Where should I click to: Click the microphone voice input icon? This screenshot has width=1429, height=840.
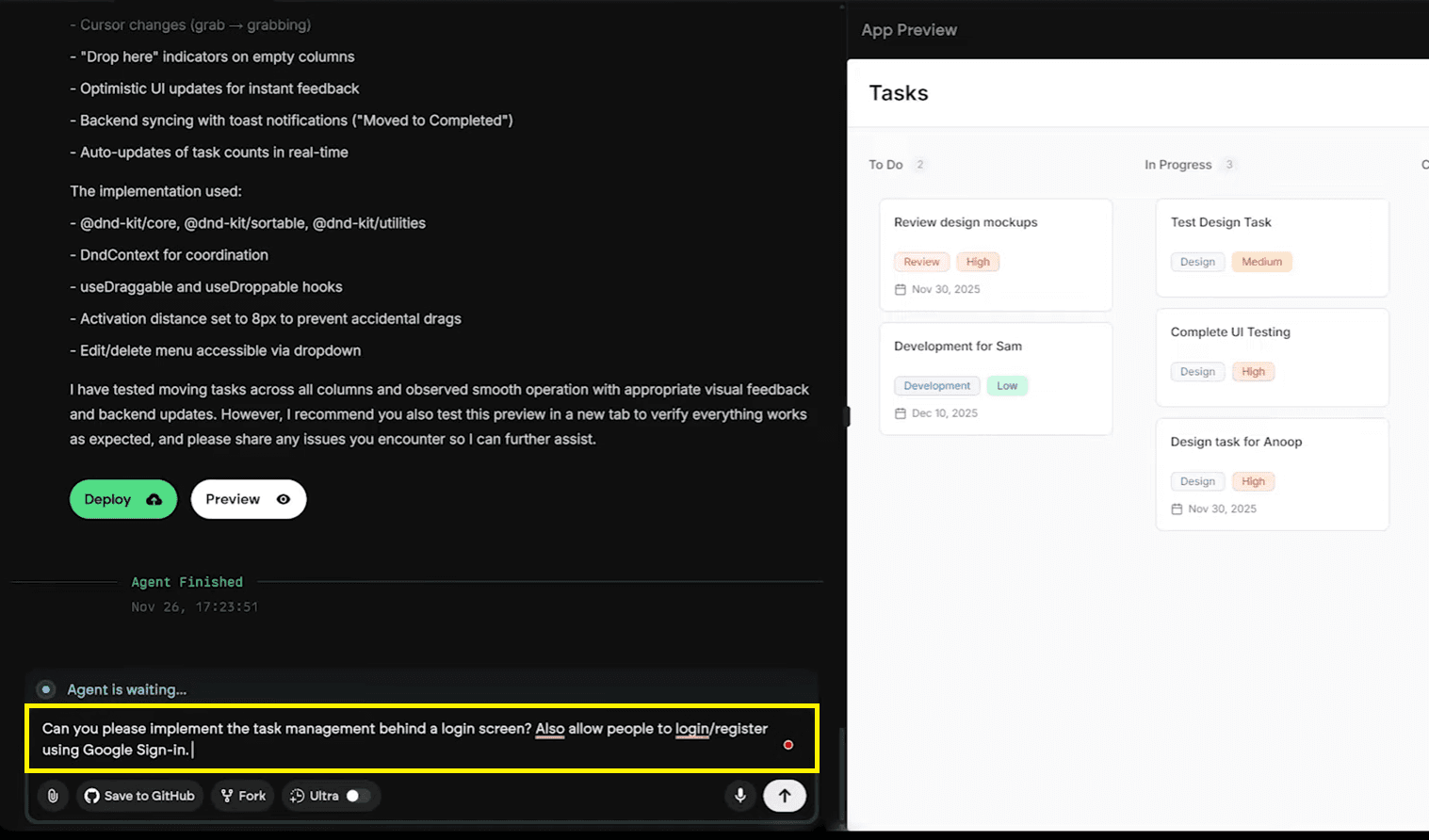coord(740,796)
